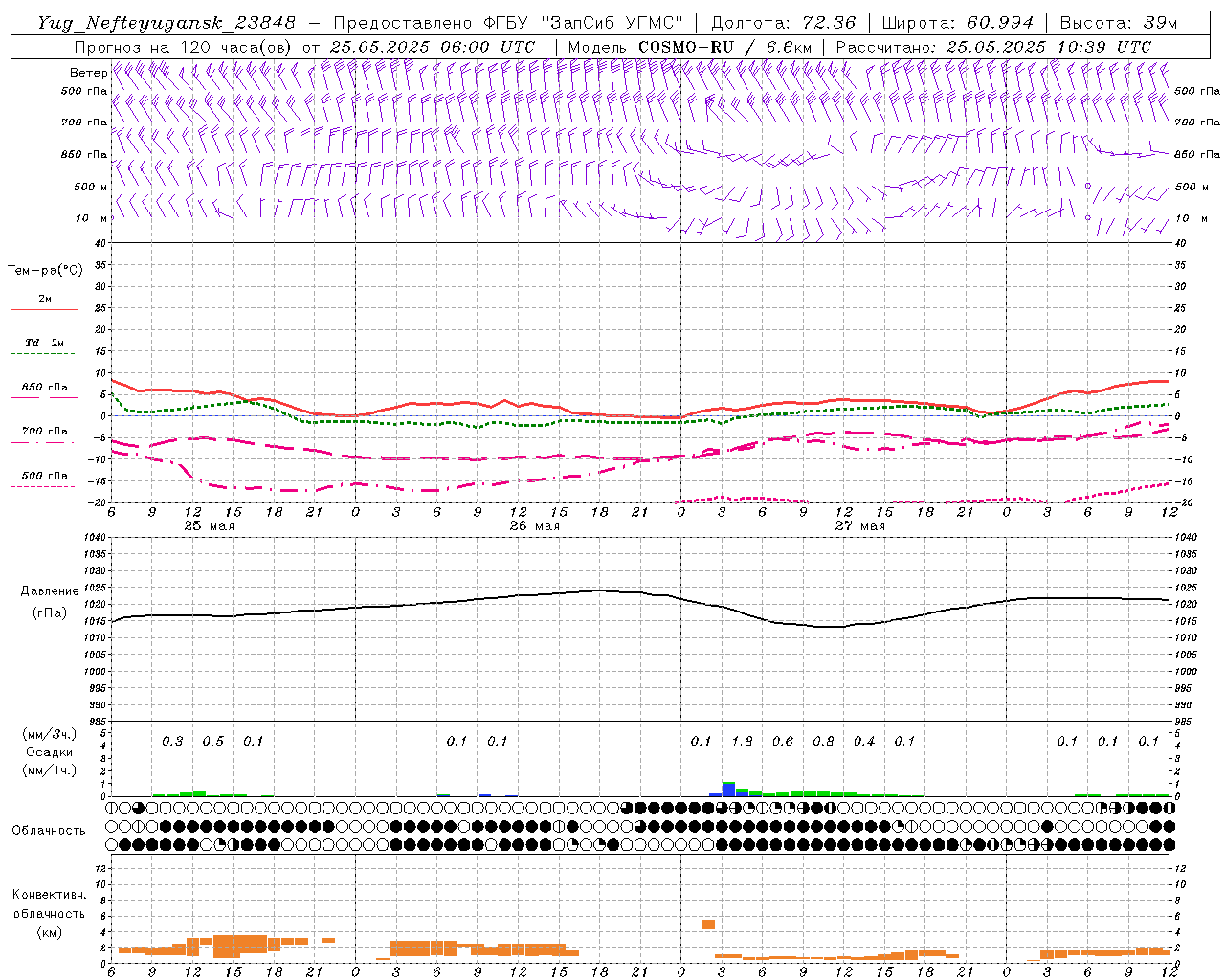Select the forecast start 25.05.2025 06:00 UTC
The image size is (1225, 980).
coord(433,47)
